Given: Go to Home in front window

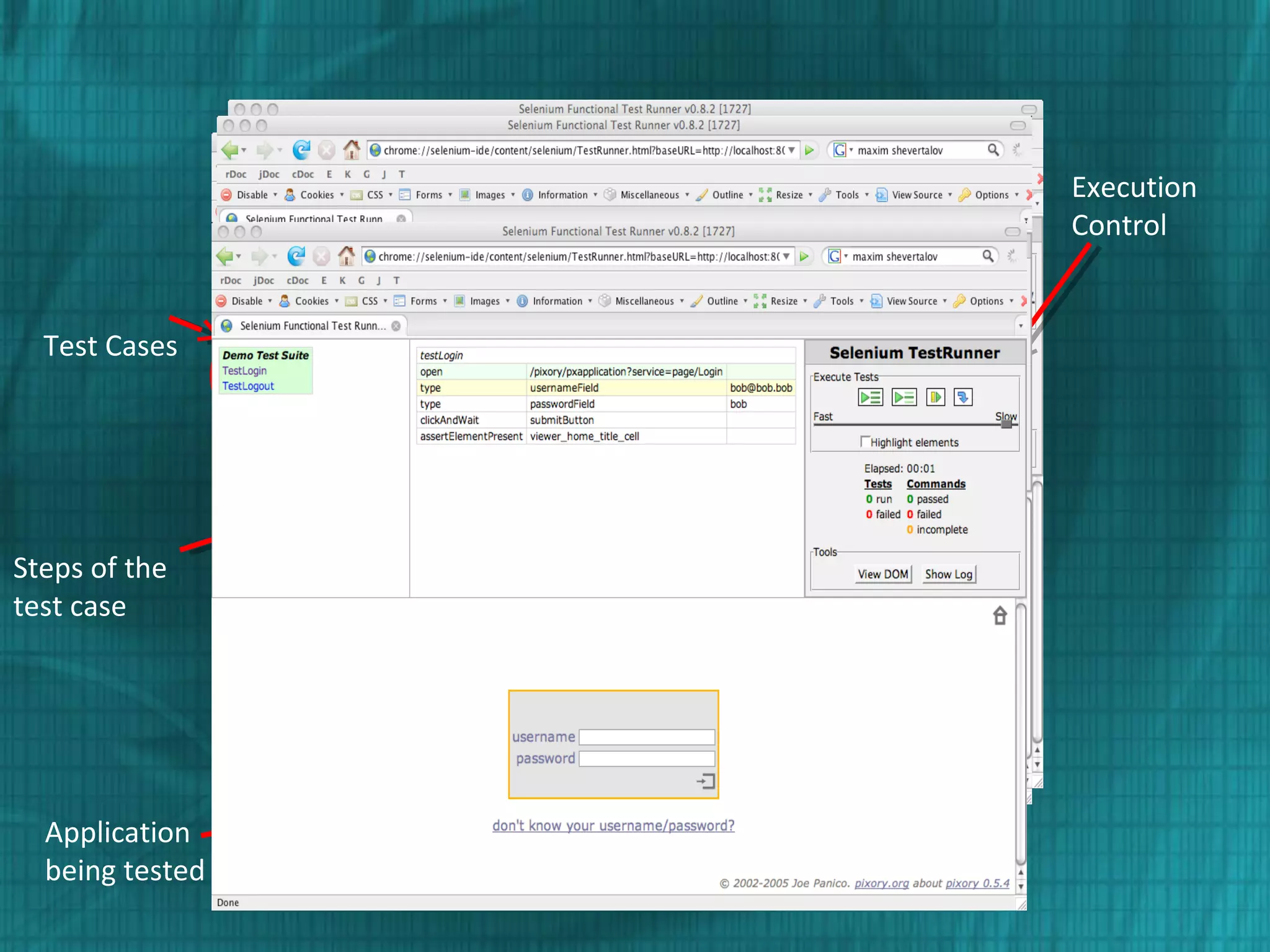Looking at the screenshot, I should point(346,256).
